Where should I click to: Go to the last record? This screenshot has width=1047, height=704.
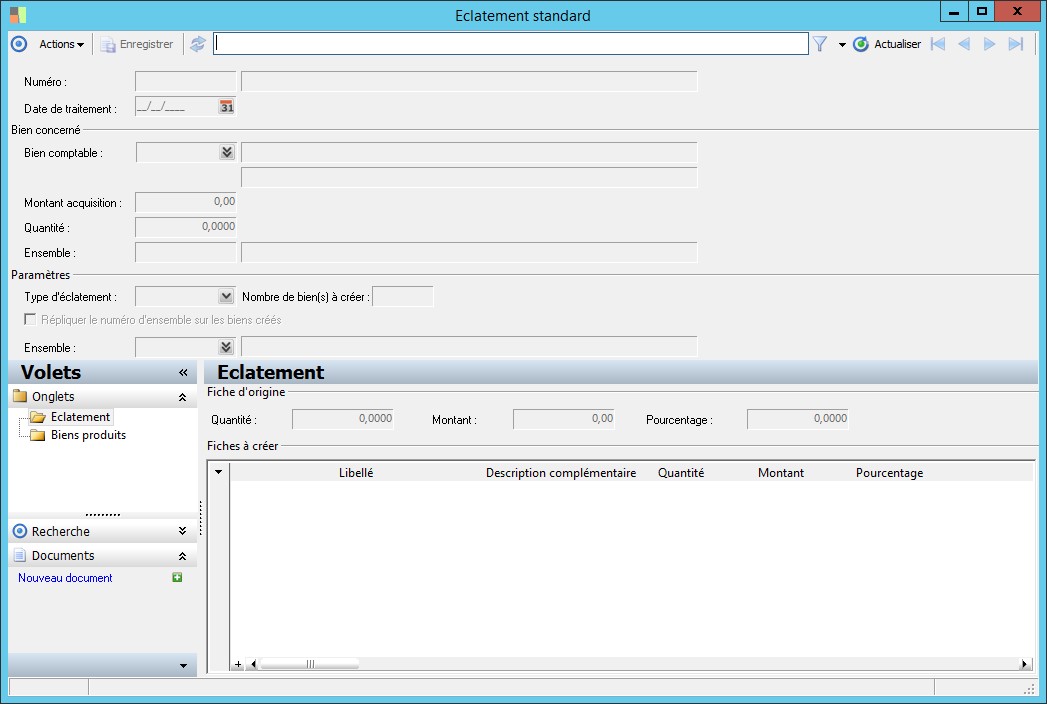coord(1016,44)
